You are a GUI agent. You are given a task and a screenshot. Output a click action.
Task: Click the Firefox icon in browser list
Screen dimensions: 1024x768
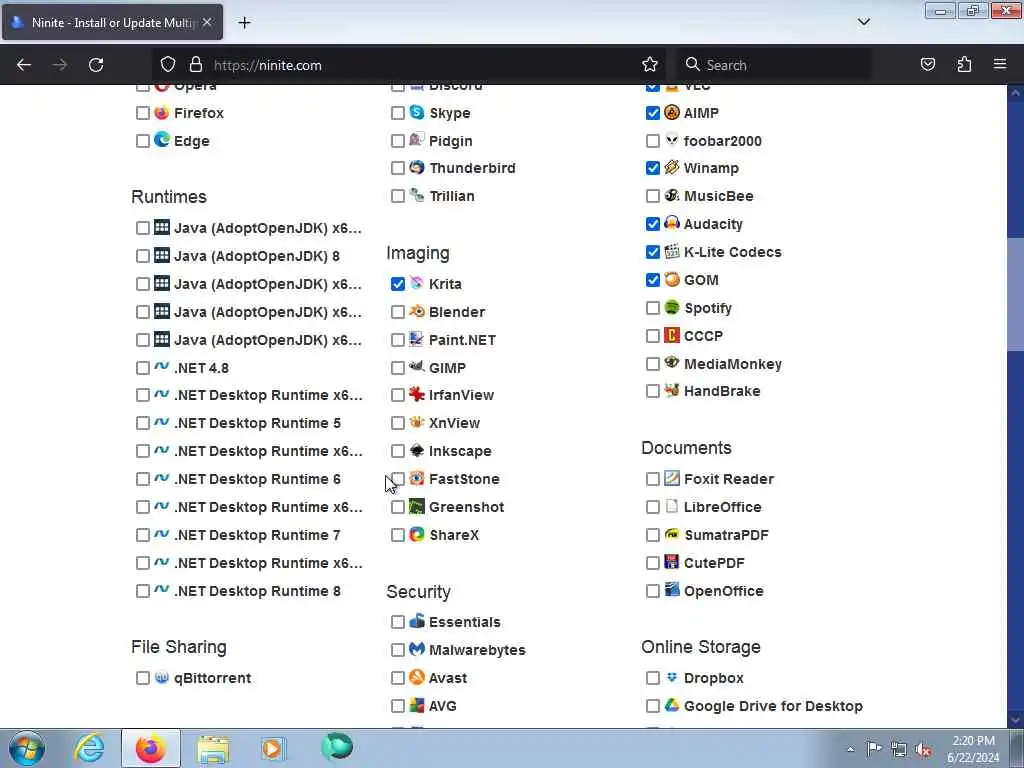coord(162,112)
